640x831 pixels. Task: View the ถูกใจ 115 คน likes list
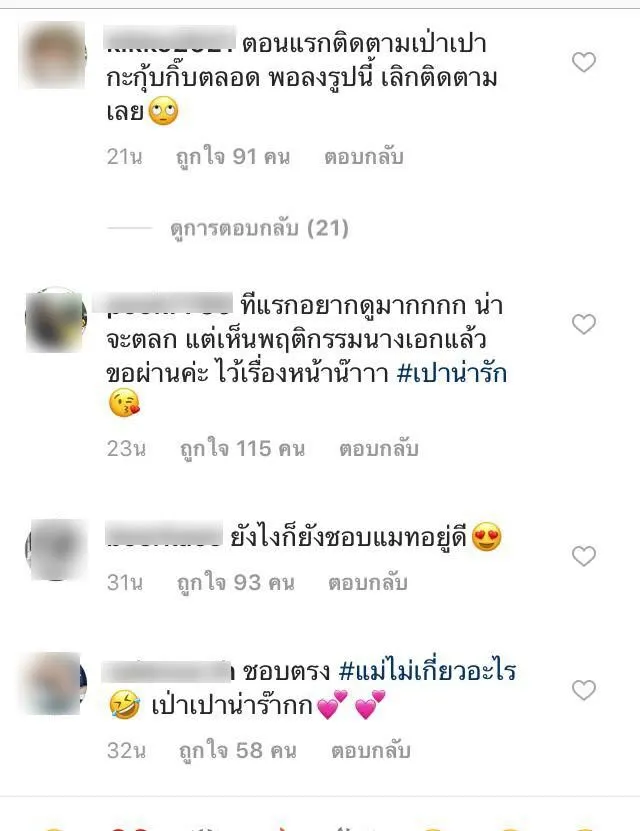click(x=243, y=449)
